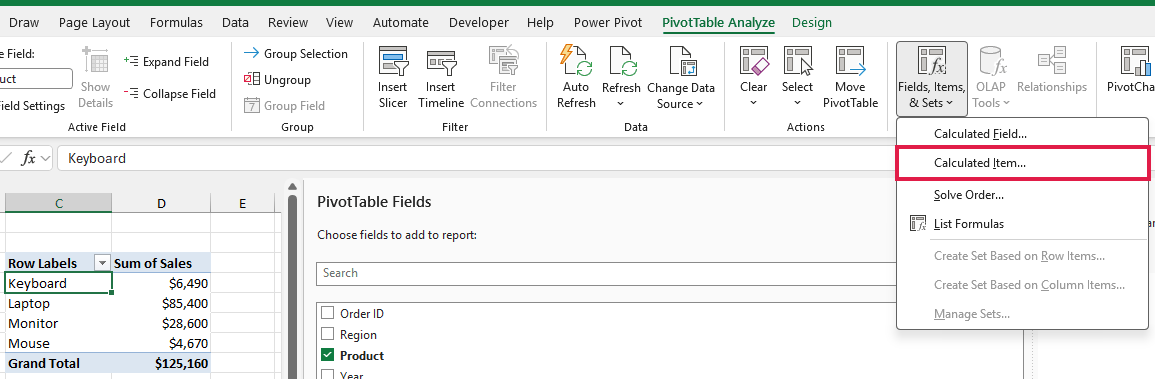Open the Help ribbon tab
The height and width of the screenshot is (379, 1155).
click(x=541, y=23)
